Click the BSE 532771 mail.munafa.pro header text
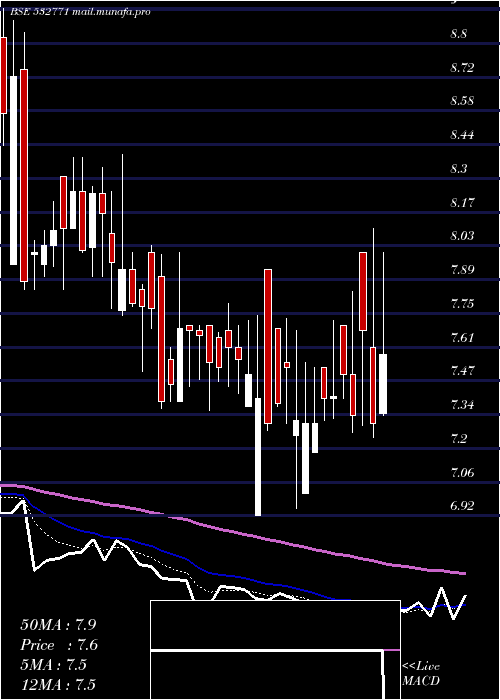Image resolution: width=500 pixels, height=700 pixels. [80, 12]
